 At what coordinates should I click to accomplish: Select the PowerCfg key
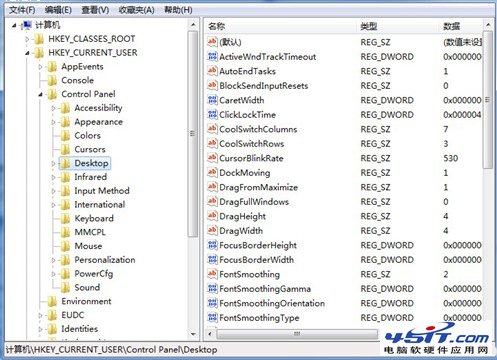pyautogui.click(x=94, y=274)
